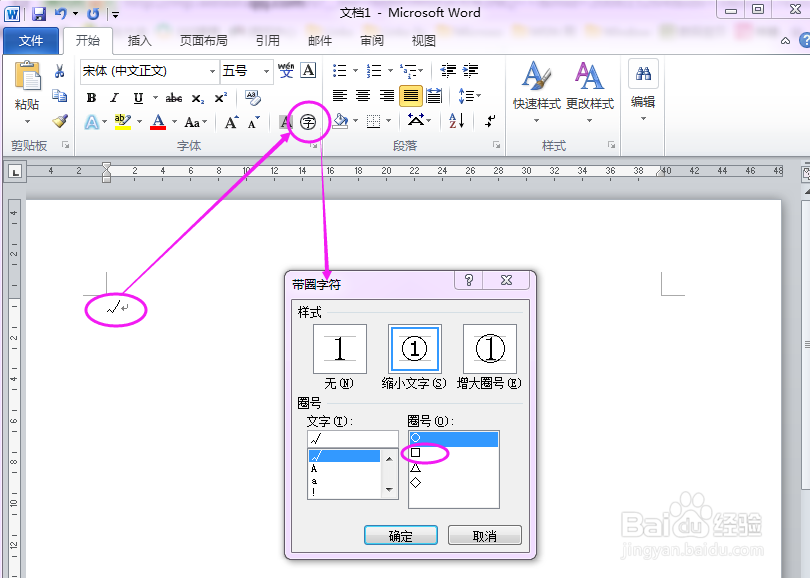Open the 审阅 ribbon tab
810x578 pixels.
coord(371,41)
